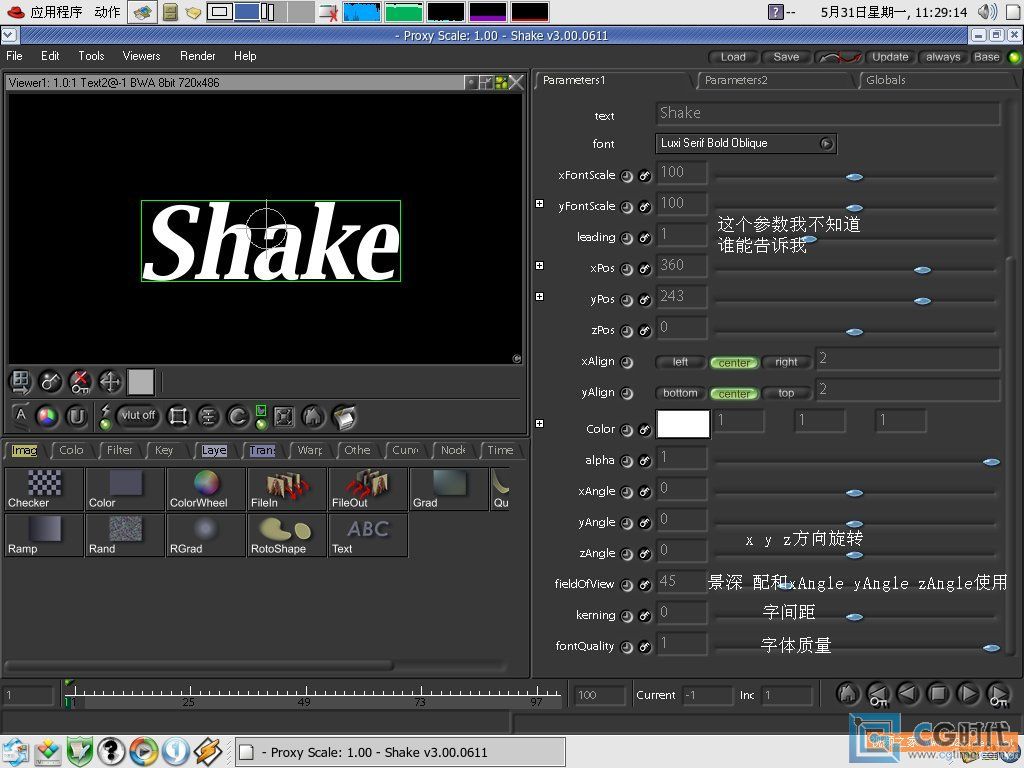
Task: Click the alpha slider handle
Action: click(991, 462)
